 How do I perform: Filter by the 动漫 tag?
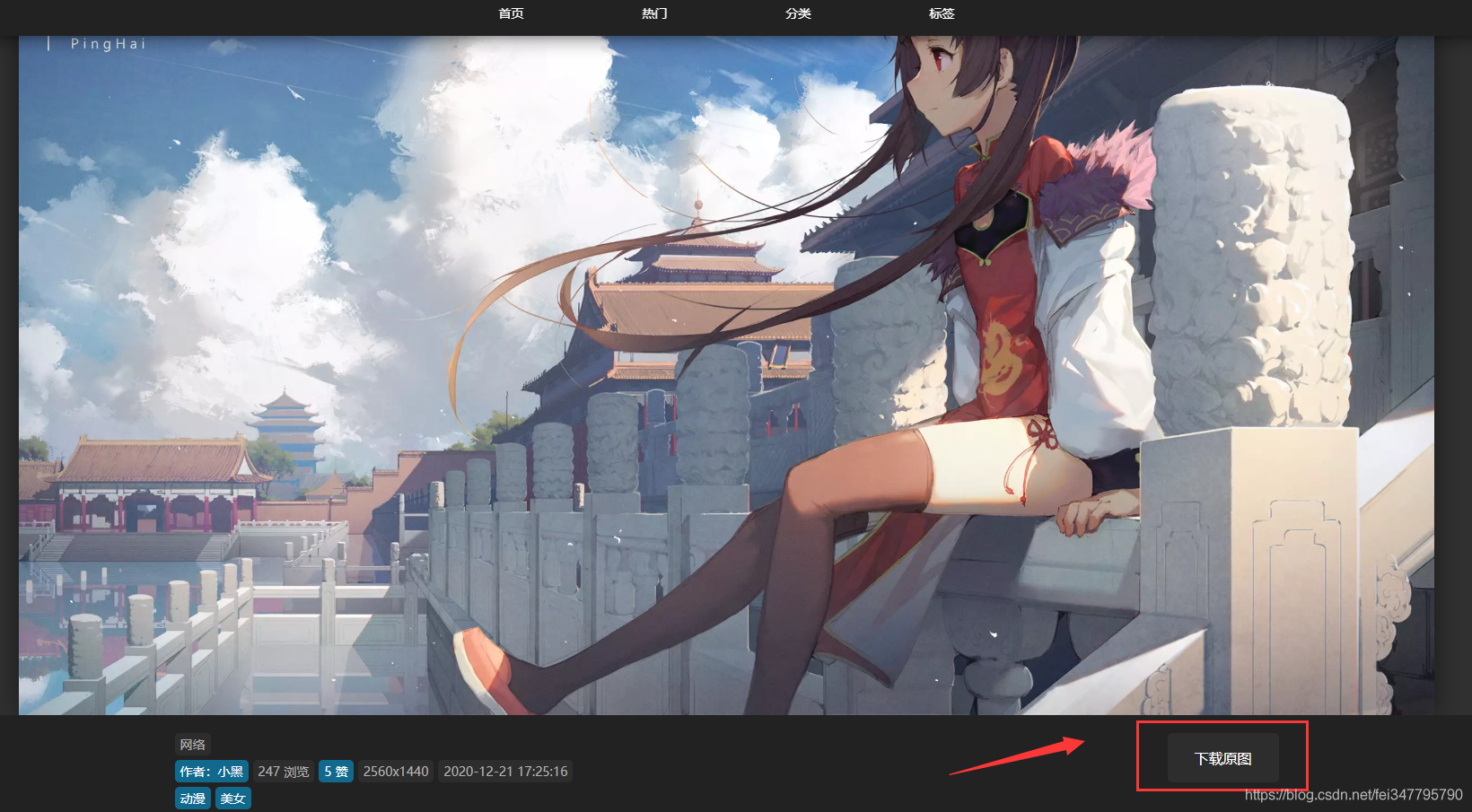[x=192, y=799]
